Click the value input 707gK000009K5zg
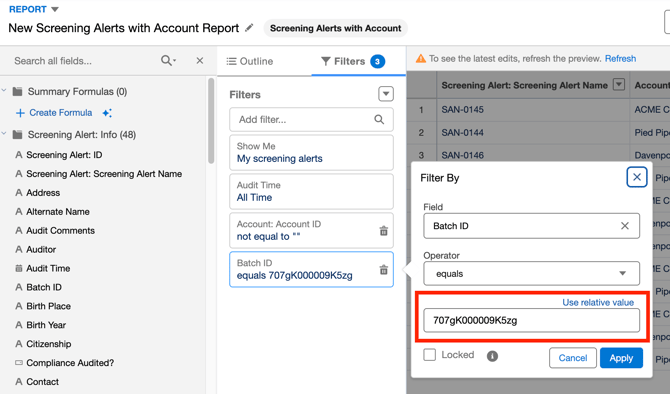 point(531,320)
